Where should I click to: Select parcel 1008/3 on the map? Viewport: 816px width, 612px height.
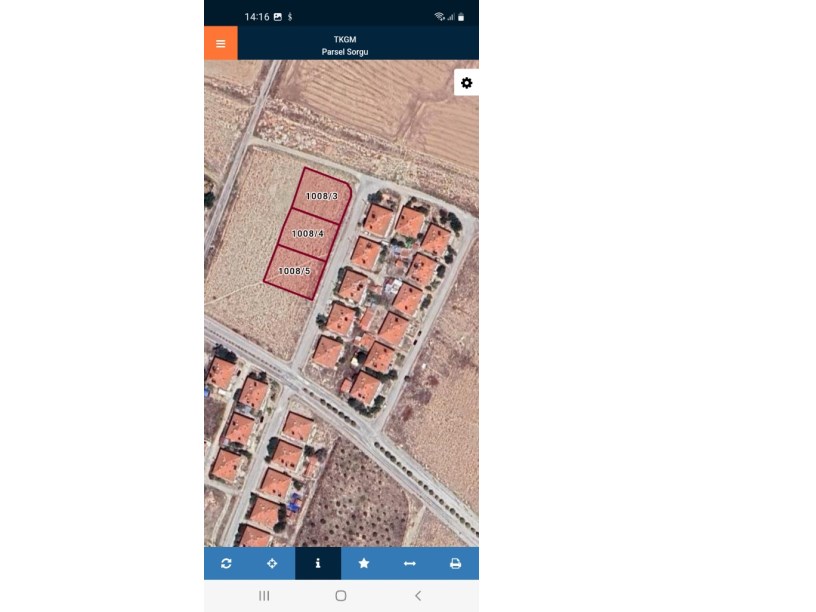(322, 196)
